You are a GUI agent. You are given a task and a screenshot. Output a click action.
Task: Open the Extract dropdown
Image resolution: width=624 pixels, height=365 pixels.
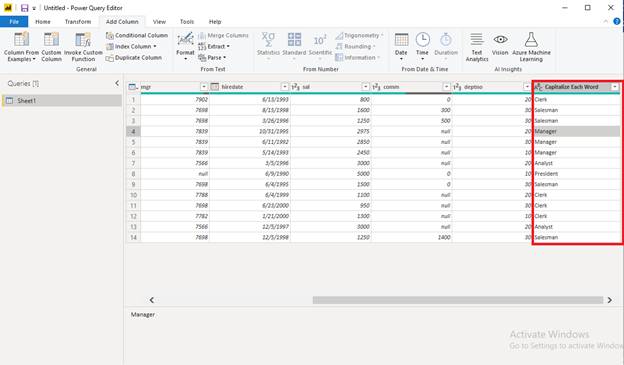[214, 47]
